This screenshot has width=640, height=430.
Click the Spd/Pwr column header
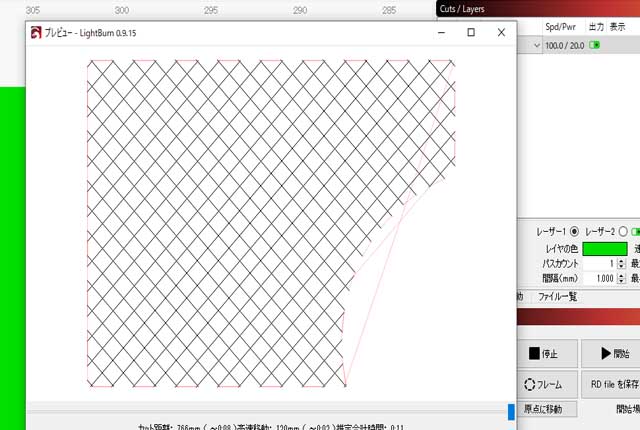click(560, 27)
